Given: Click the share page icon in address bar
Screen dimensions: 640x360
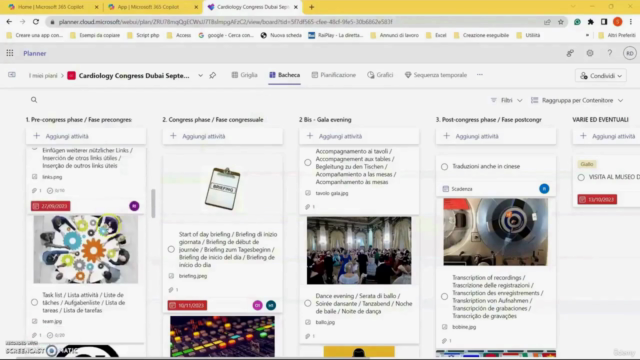Looking at the screenshot, I should [x=547, y=22].
